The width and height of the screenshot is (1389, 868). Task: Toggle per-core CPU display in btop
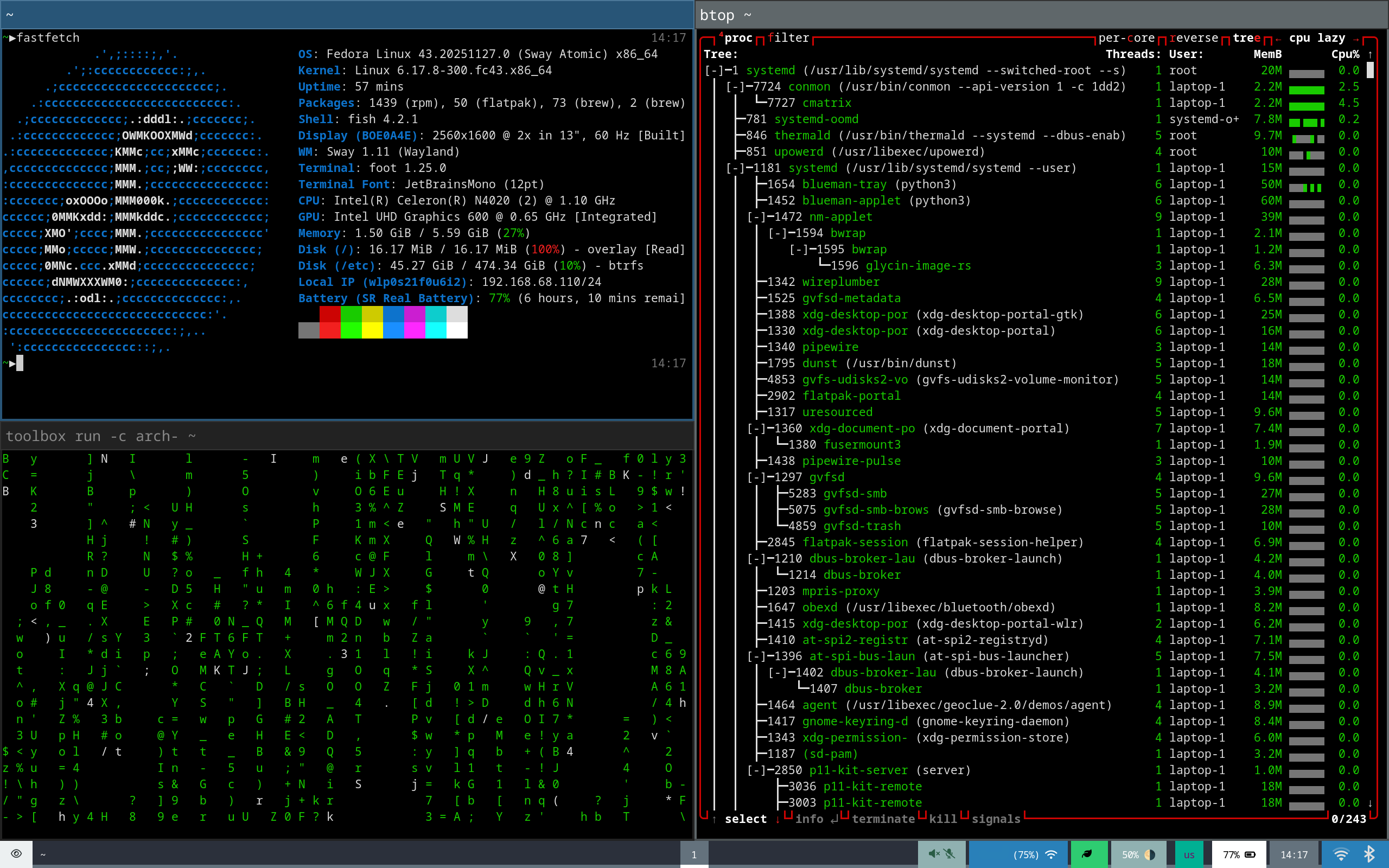click(1126, 38)
